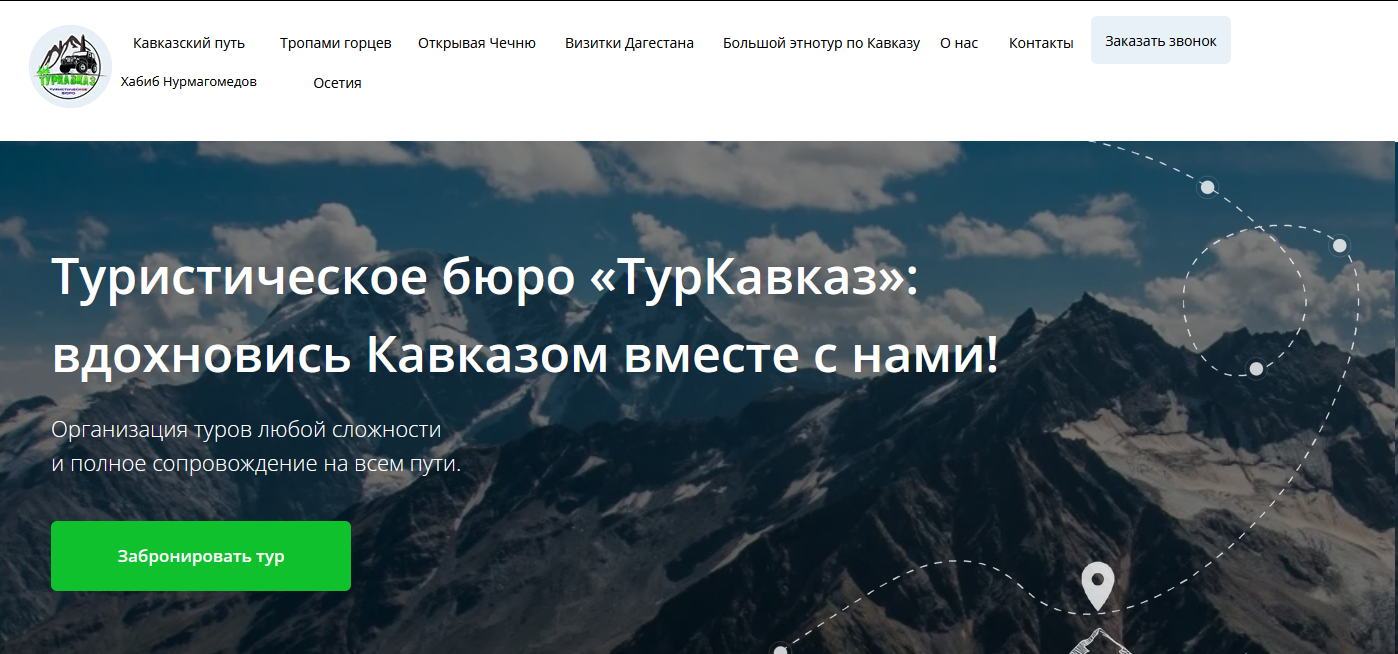This screenshot has width=1398, height=654.
Task: Click the topmost route dot on dashed line
Action: pyautogui.click(x=1208, y=187)
